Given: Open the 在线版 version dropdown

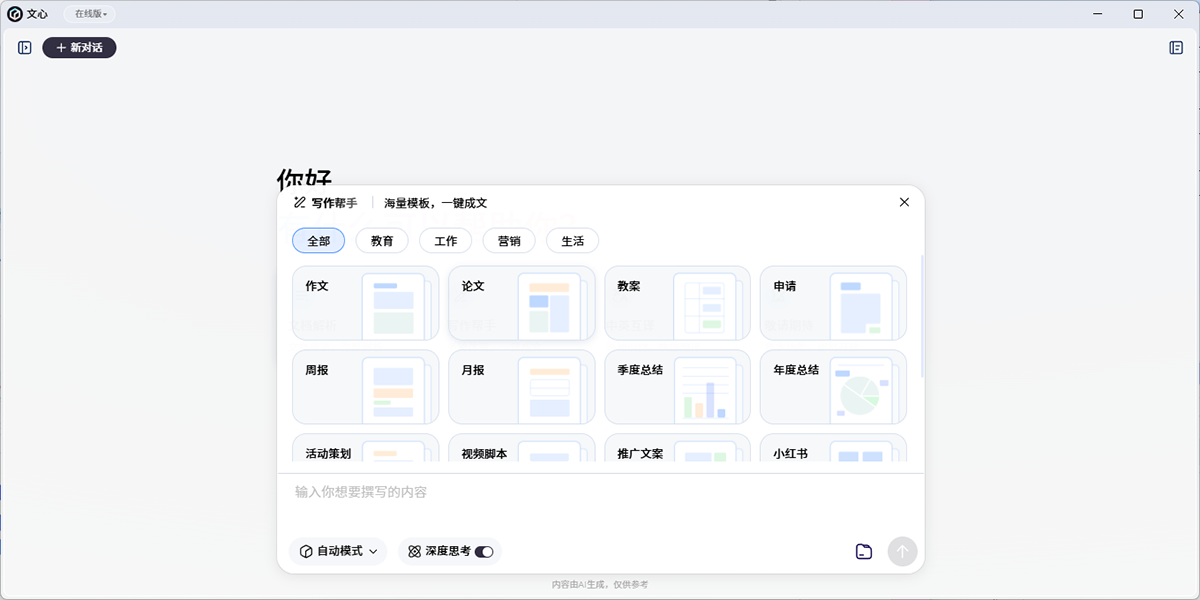Looking at the screenshot, I should coord(90,14).
